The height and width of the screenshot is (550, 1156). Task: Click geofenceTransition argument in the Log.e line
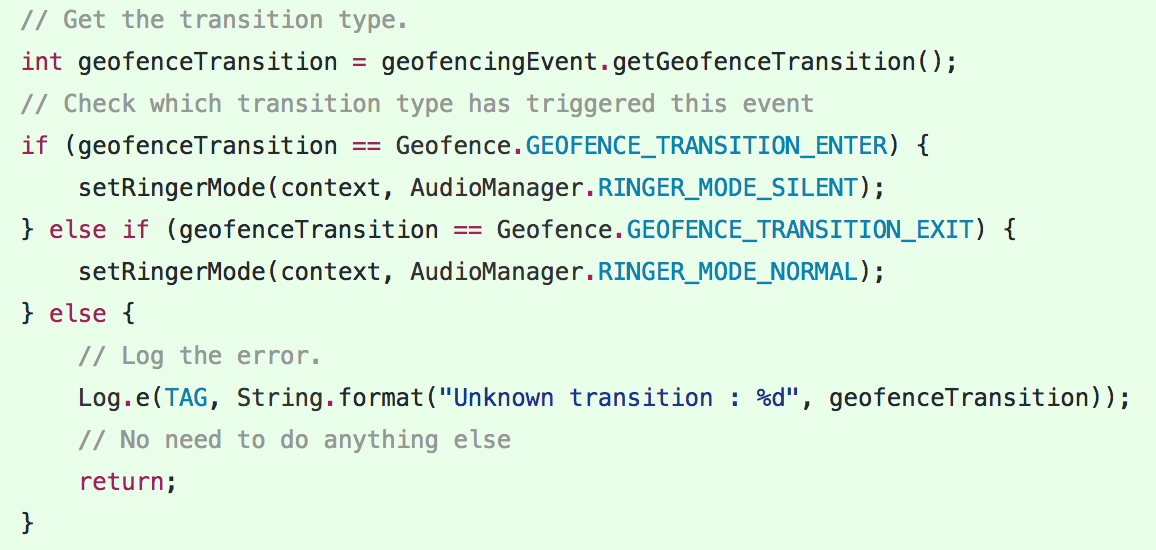point(958,397)
